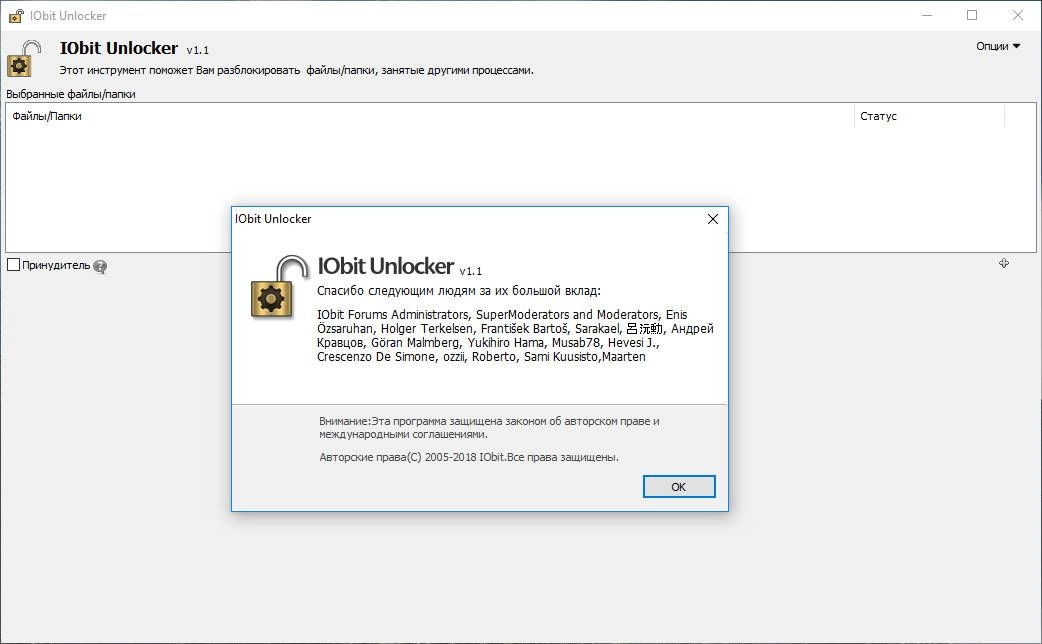Click OK in the About dialog

click(x=679, y=486)
